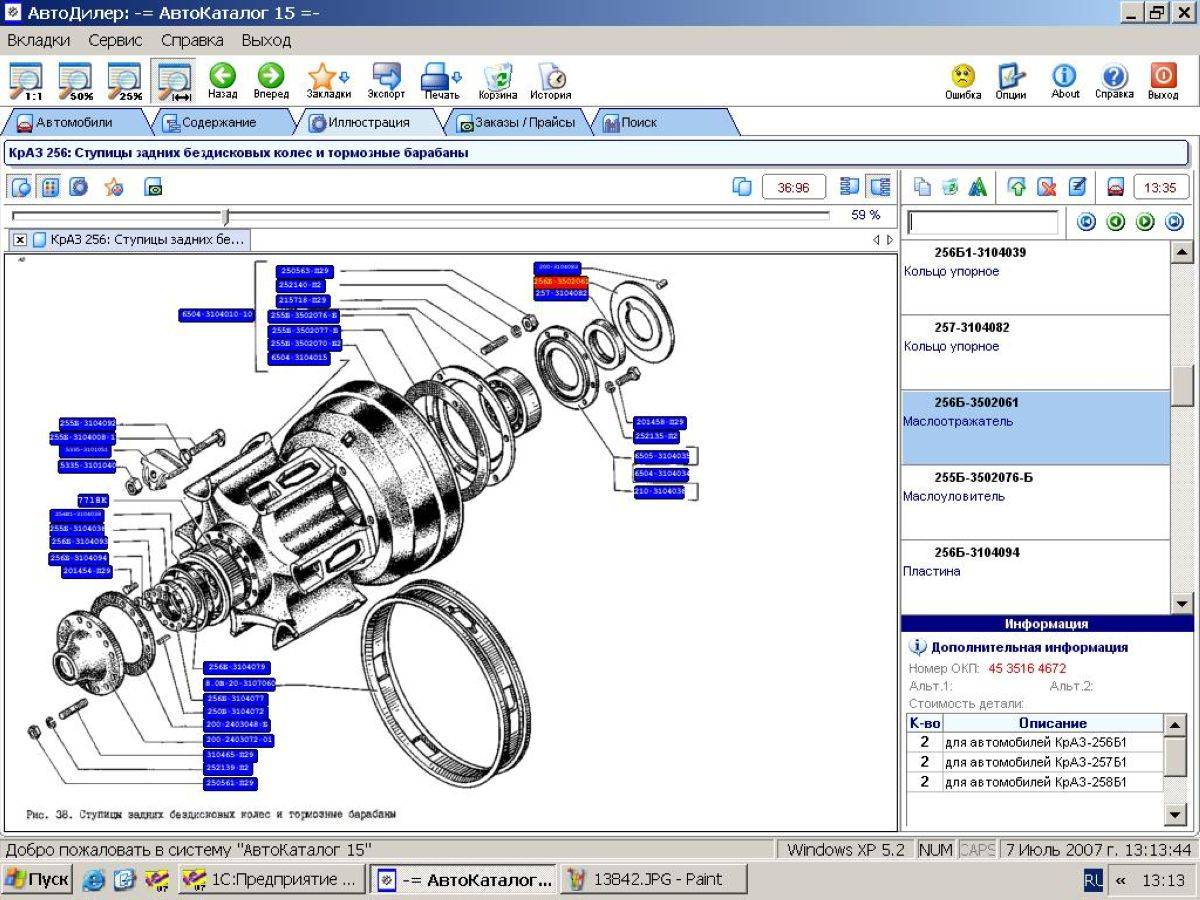
Task: Click the red car icon
Action: pos(1116,187)
